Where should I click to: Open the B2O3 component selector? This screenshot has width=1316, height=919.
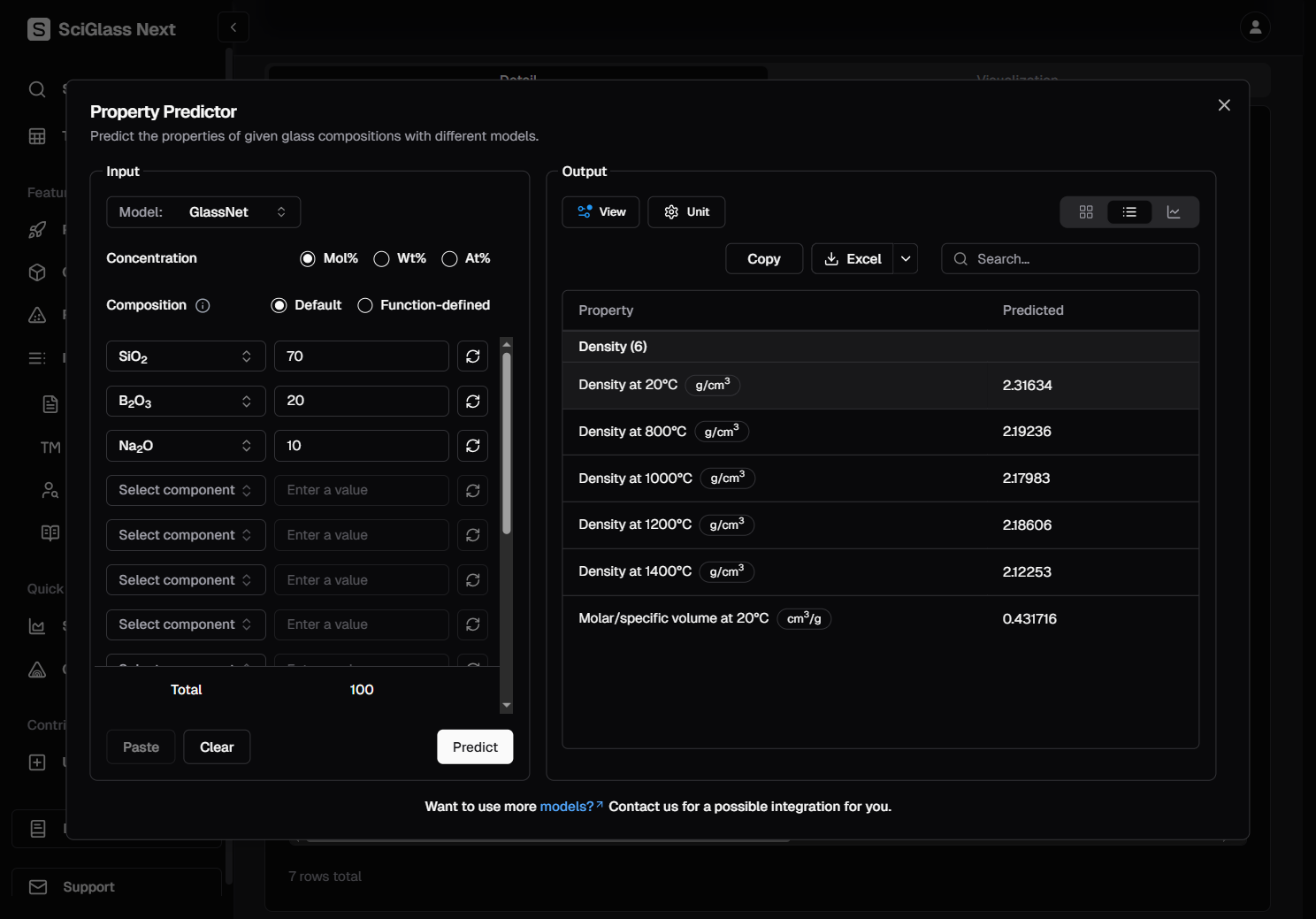(186, 402)
